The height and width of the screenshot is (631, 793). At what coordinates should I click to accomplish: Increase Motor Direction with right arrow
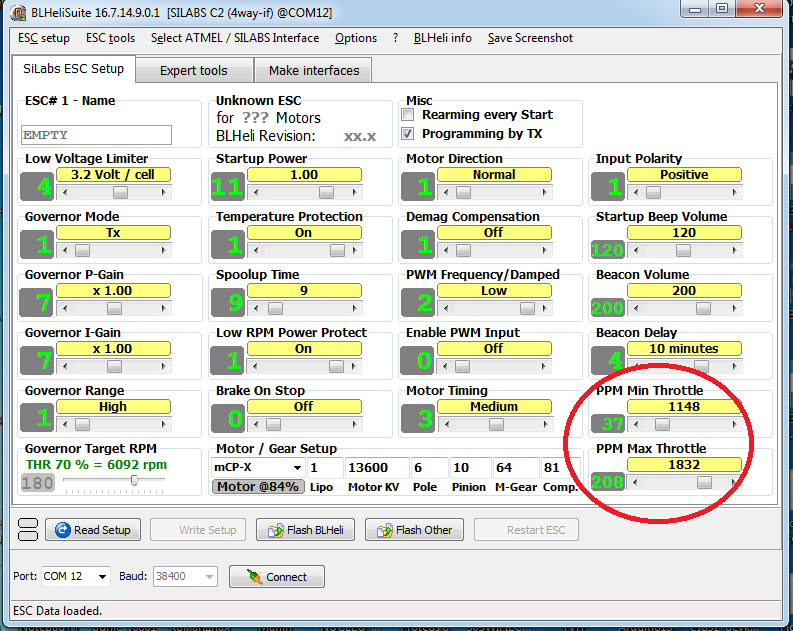(544, 192)
